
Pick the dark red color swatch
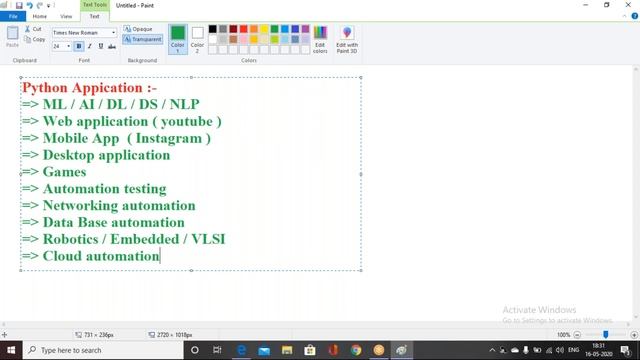pos(233,29)
